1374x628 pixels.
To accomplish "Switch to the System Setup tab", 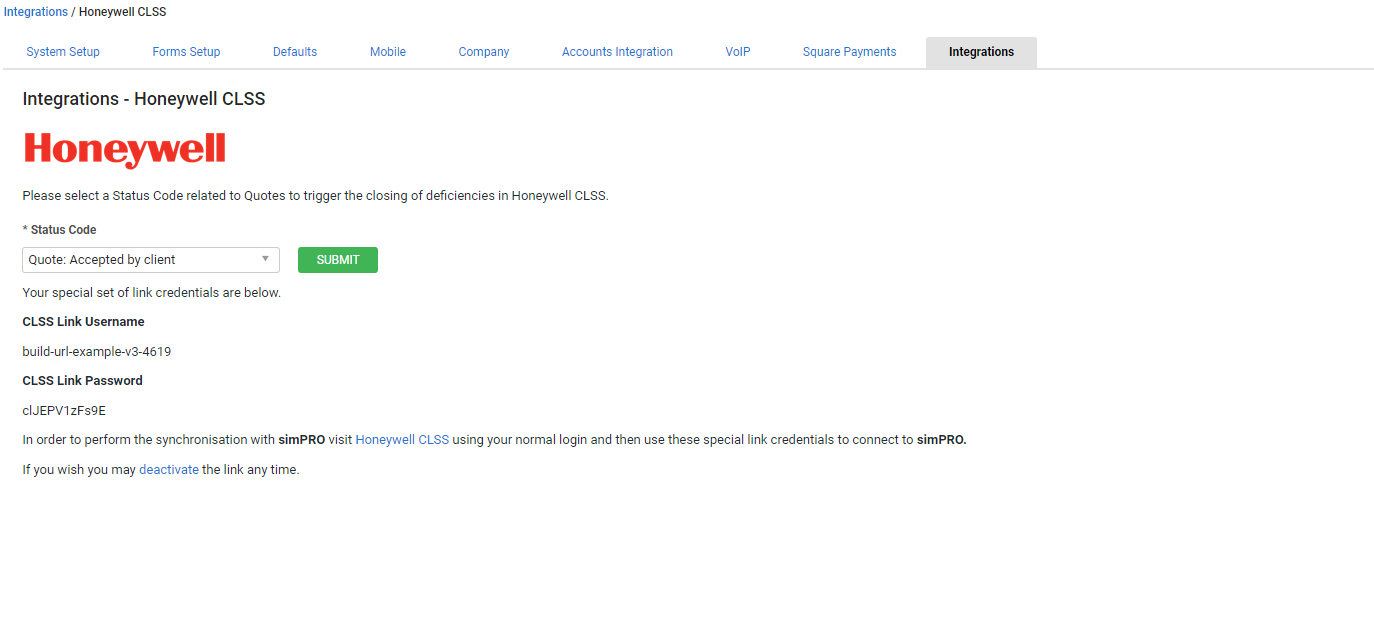I will (63, 51).
